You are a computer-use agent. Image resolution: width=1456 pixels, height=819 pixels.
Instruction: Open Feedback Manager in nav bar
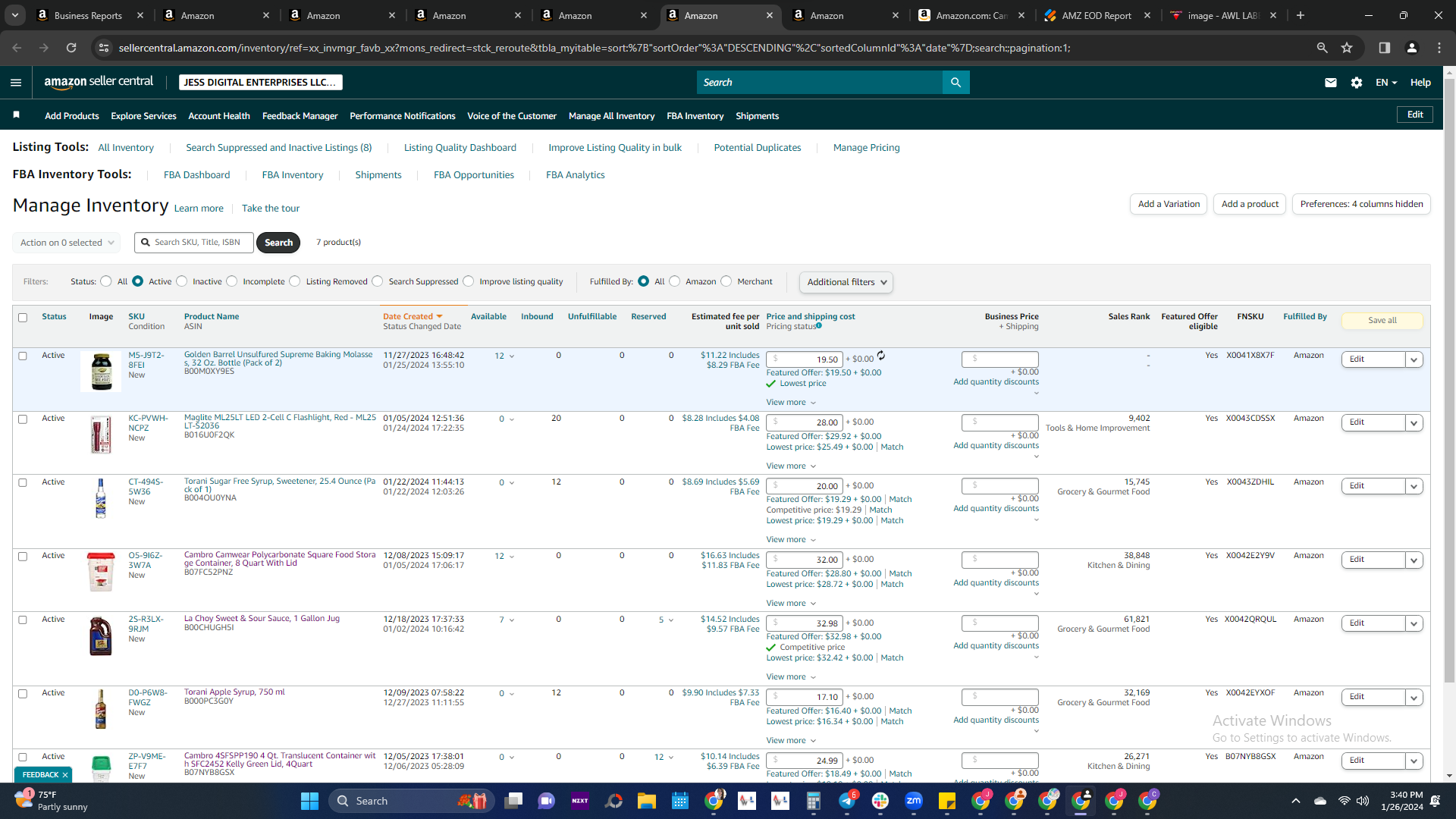coord(300,116)
